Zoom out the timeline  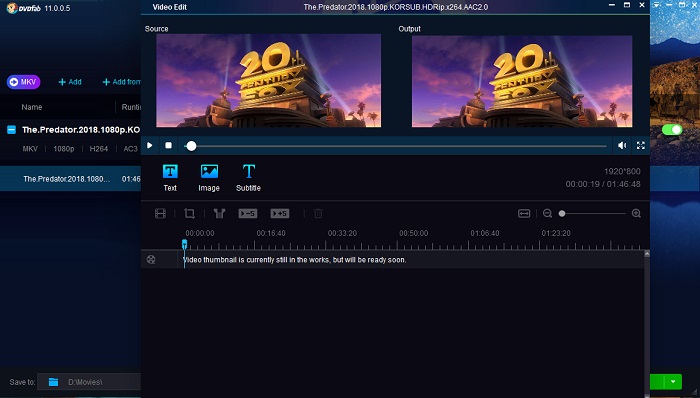(x=547, y=214)
